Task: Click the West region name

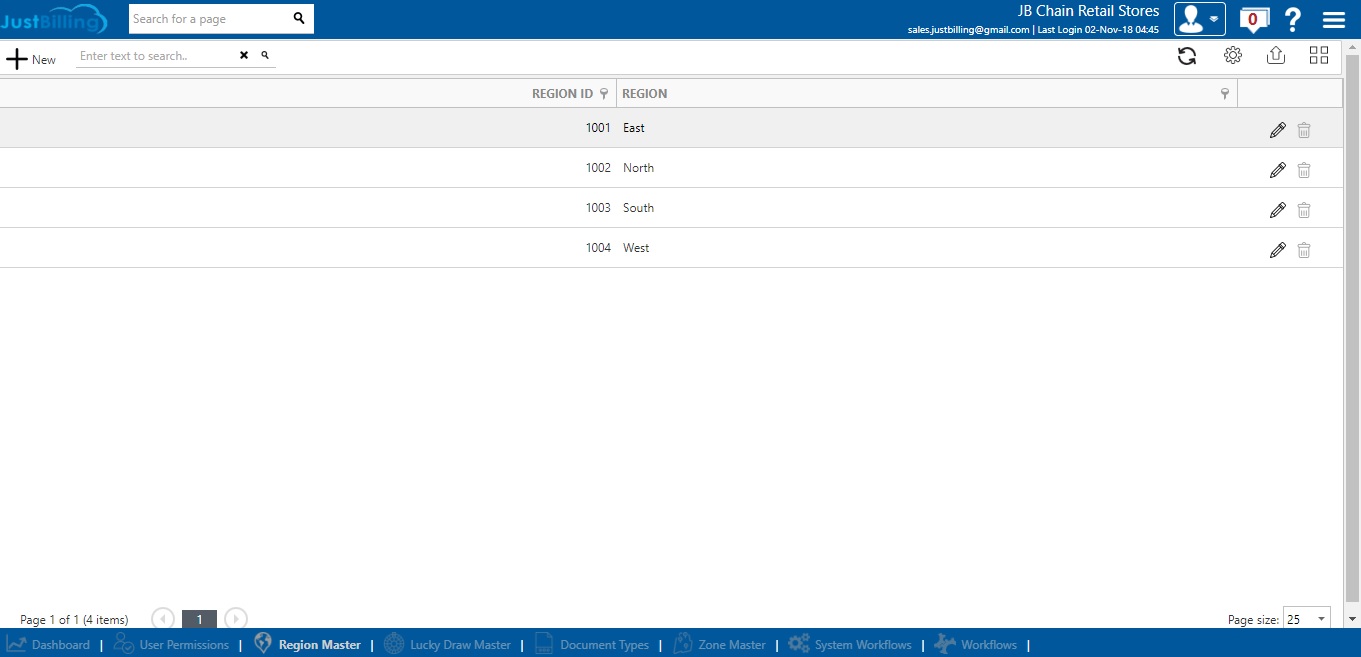Action: [x=636, y=248]
